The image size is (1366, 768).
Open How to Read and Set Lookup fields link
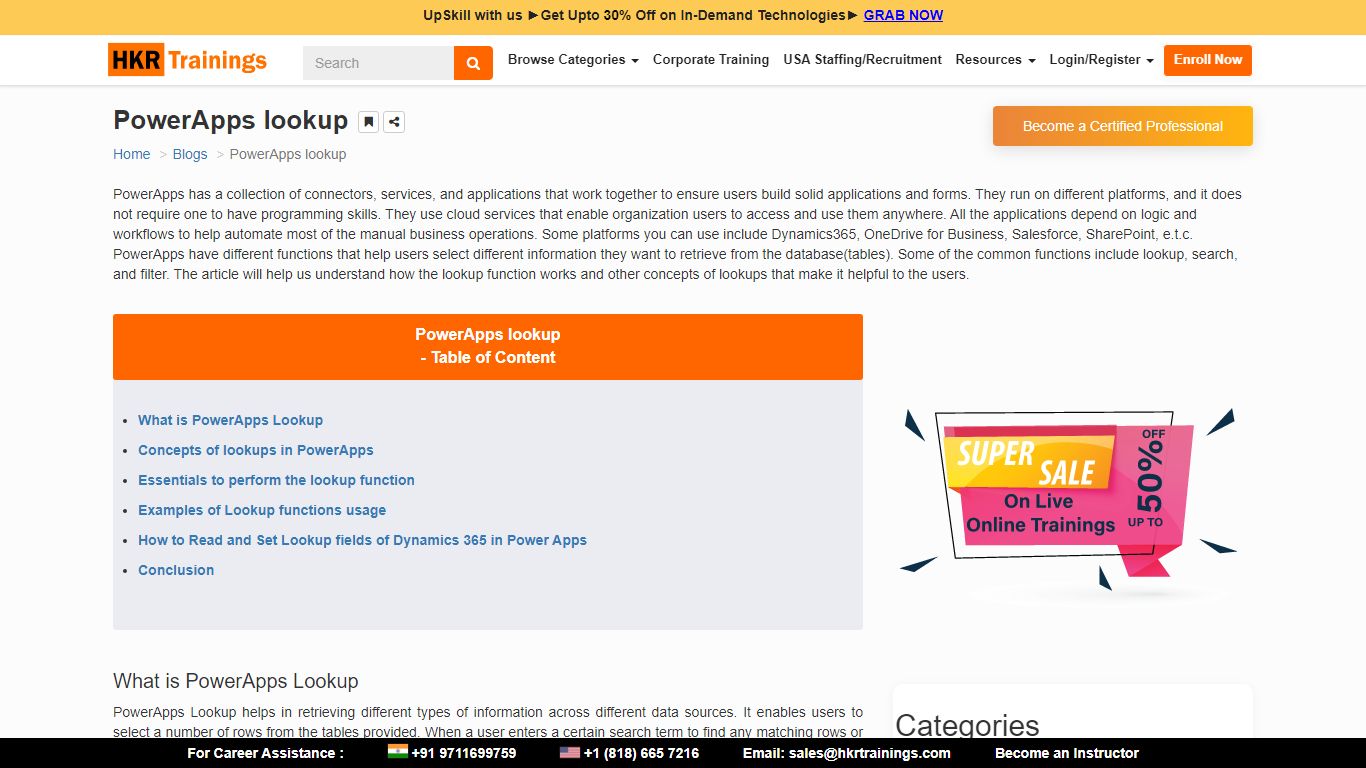[x=362, y=540]
